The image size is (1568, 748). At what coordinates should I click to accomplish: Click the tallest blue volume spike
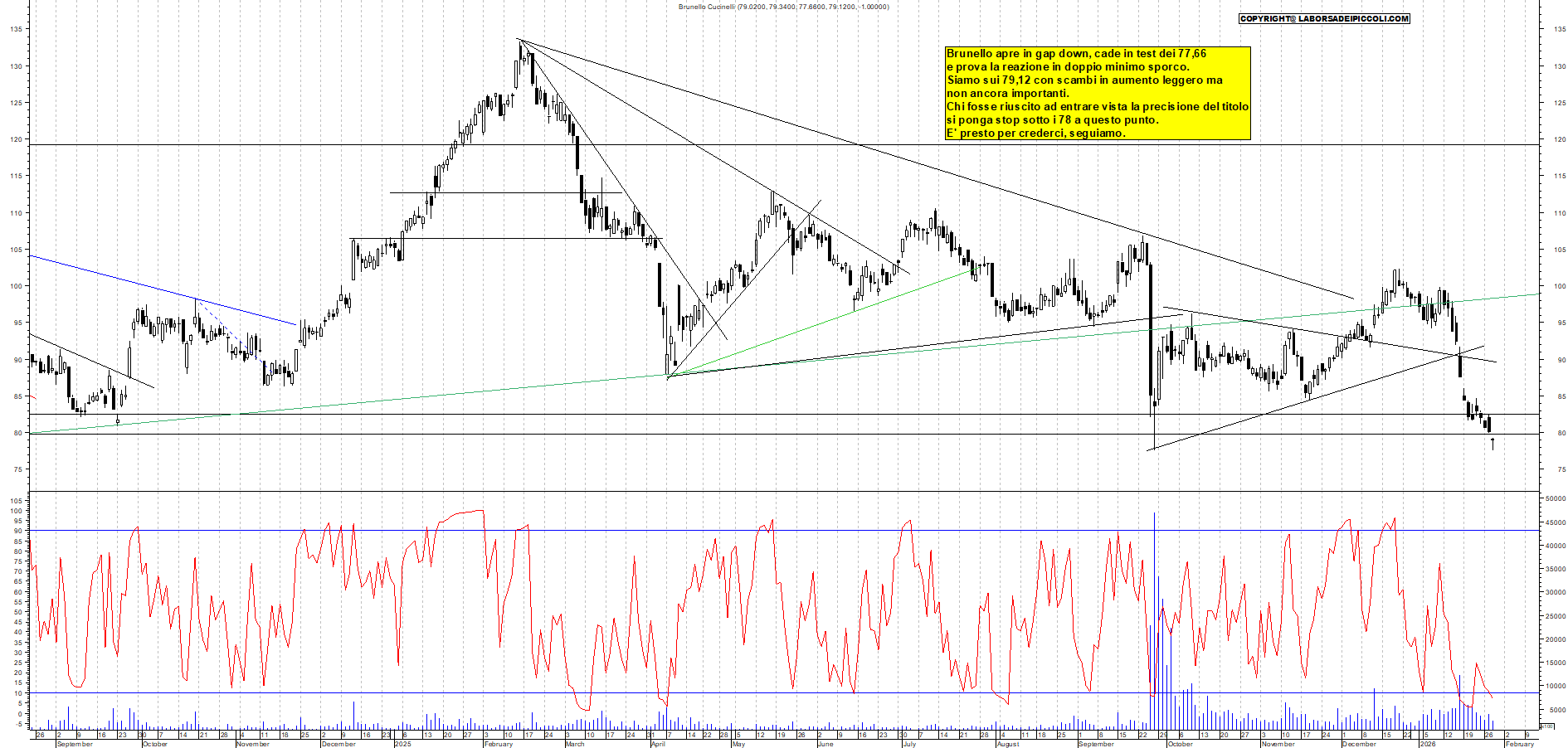click(1154, 614)
